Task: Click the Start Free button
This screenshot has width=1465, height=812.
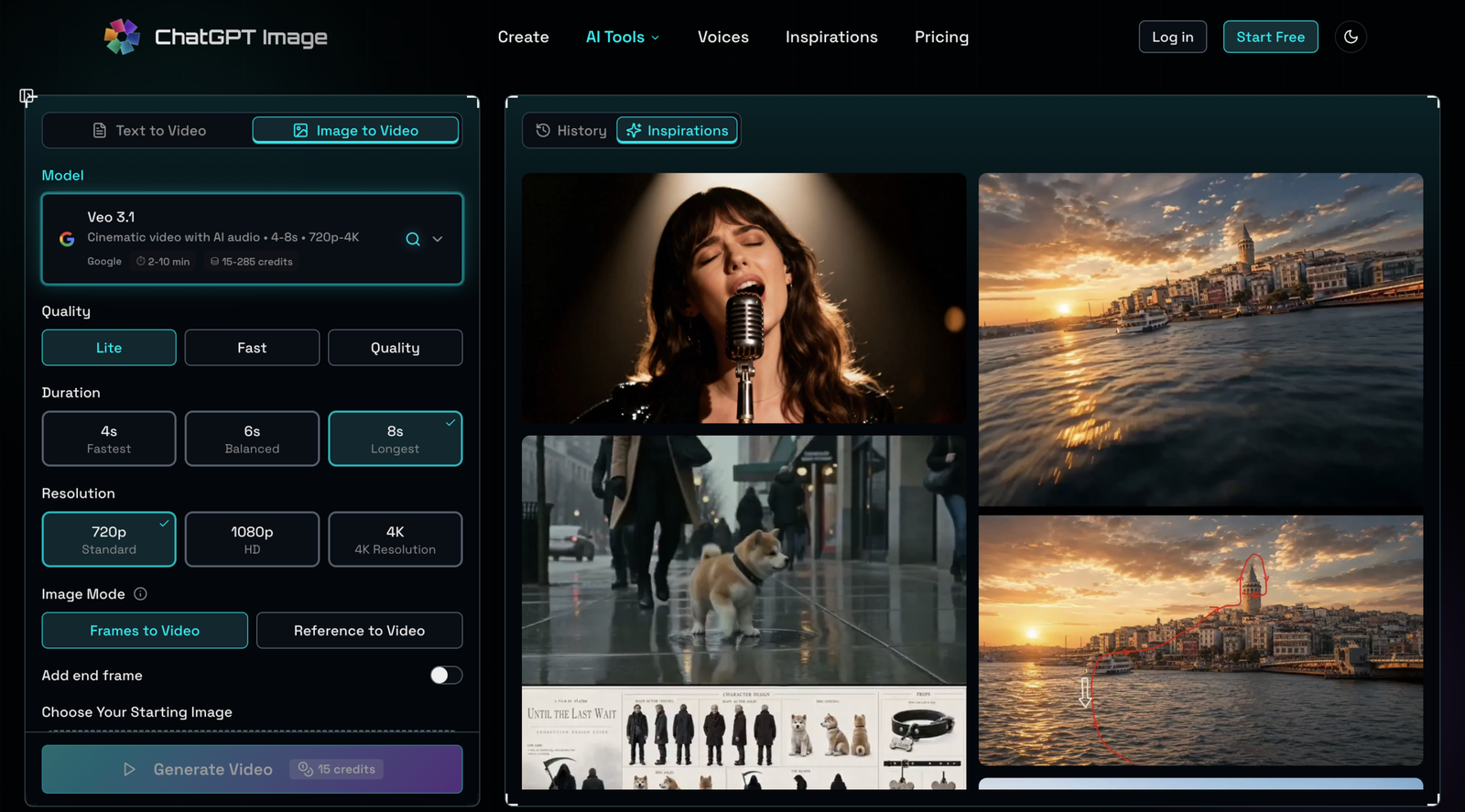Action: click(x=1271, y=37)
